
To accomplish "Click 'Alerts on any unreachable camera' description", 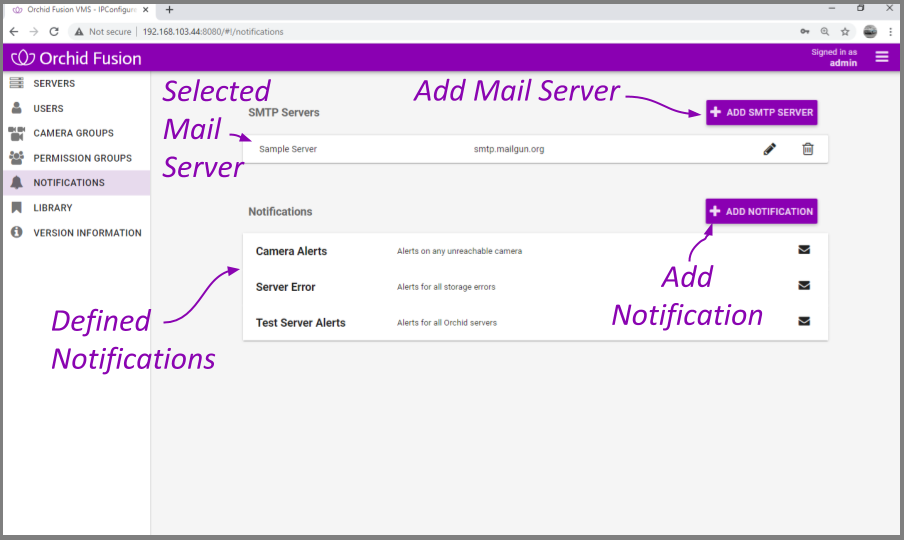I will pyautogui.click(x=459, y=251).
